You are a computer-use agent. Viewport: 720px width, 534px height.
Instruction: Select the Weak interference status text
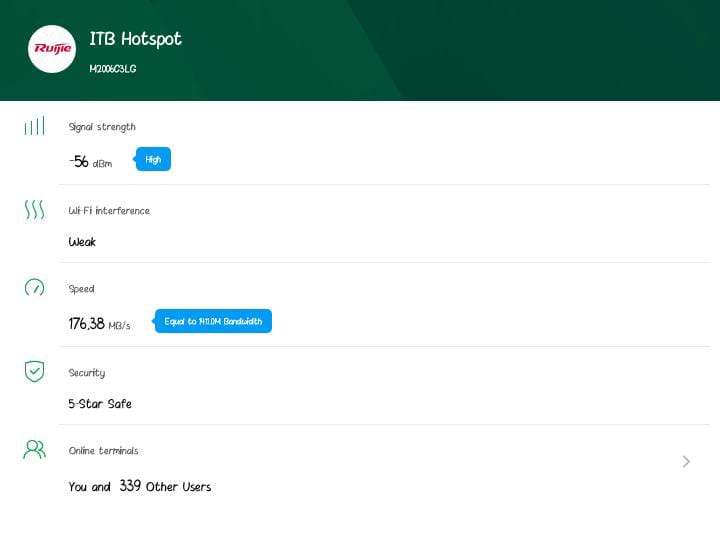[82, 242]
